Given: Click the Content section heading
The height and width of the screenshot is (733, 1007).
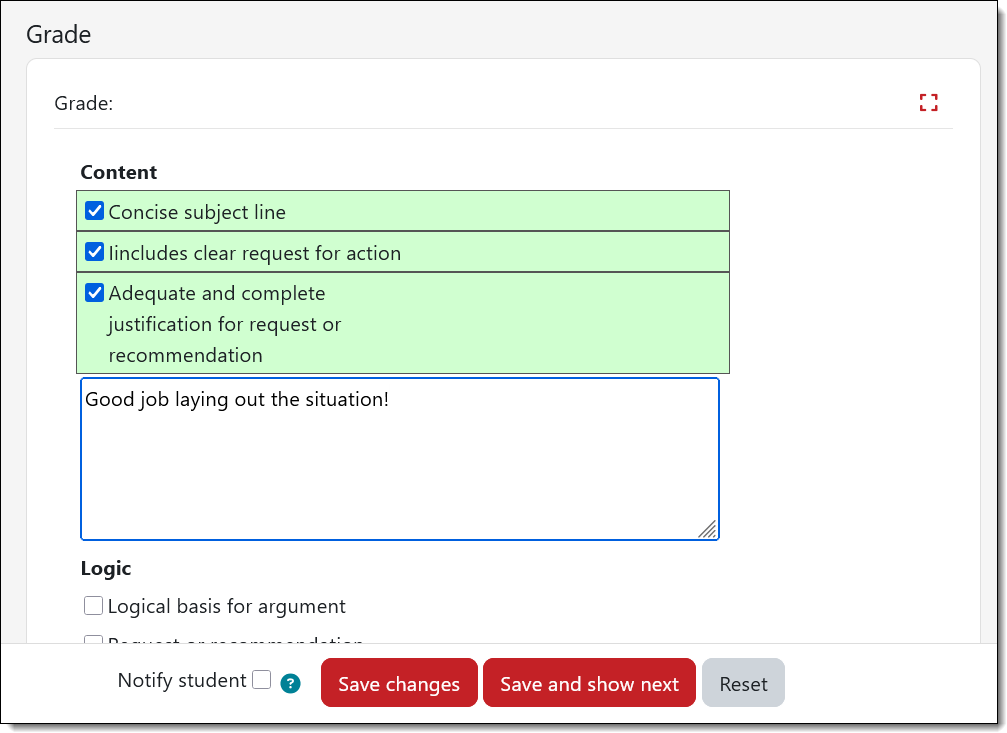Looking at the screenshot, I should (x=118, y=172).
